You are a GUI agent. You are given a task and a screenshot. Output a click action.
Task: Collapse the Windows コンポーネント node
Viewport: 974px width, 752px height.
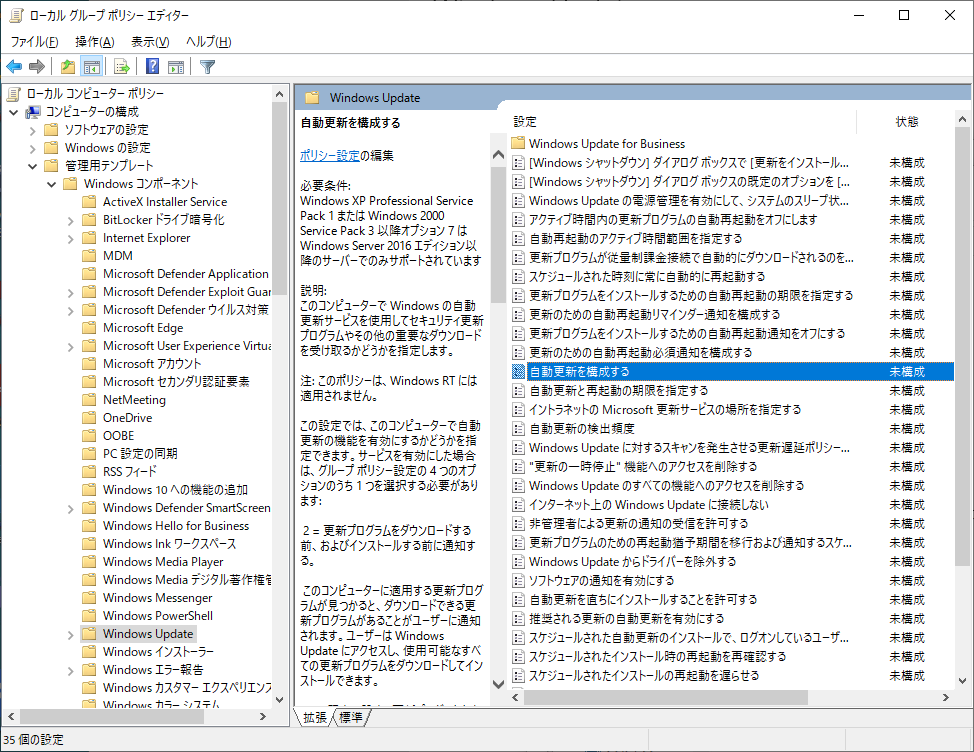coord(52,184)
